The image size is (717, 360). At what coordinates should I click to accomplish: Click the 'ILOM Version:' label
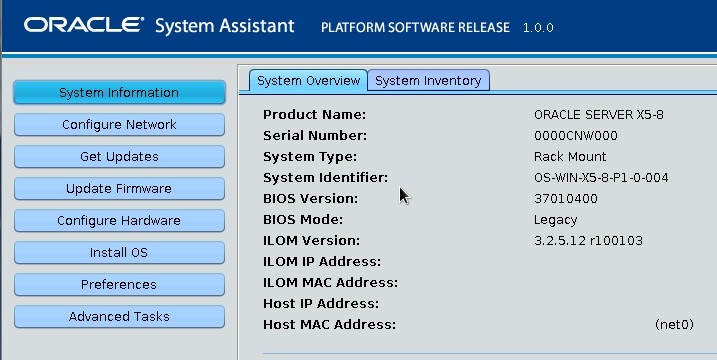coord(311,241)
